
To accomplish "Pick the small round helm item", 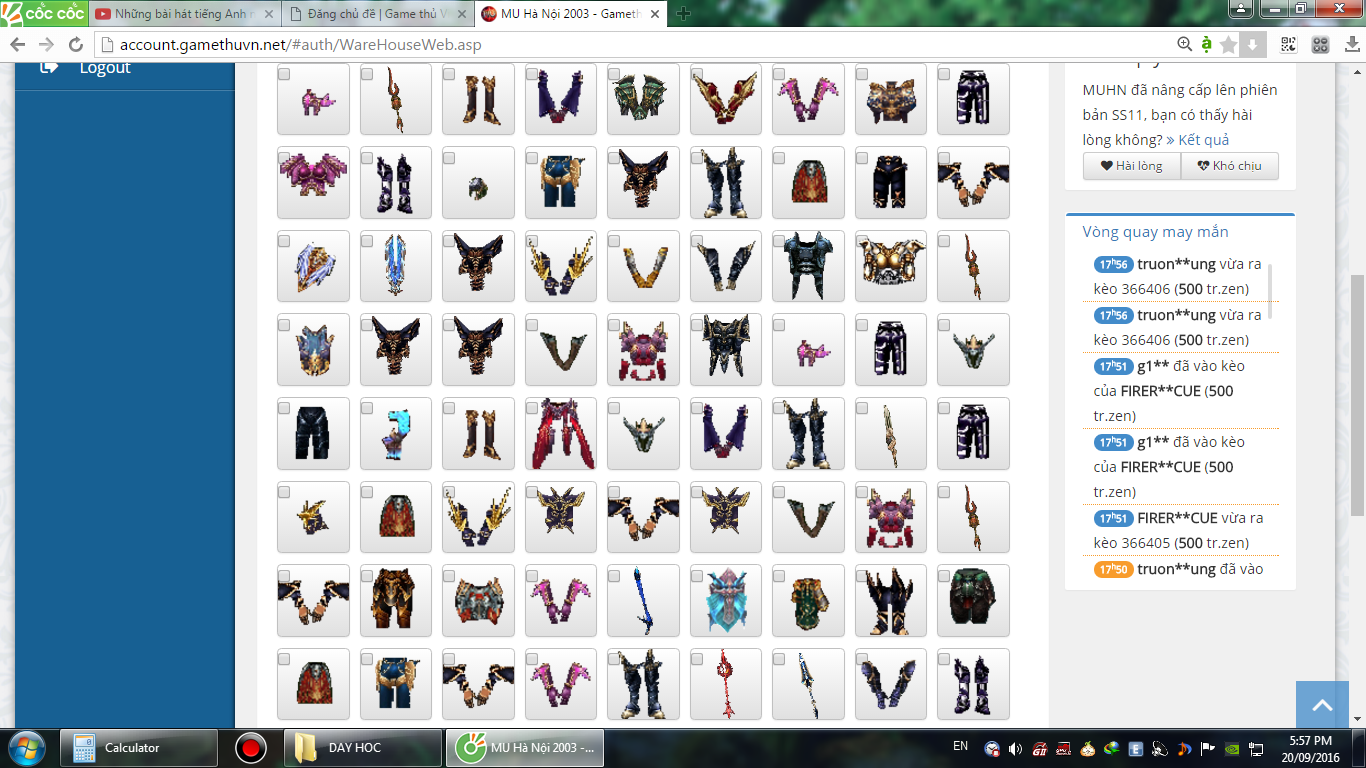I will pos(478,183).
